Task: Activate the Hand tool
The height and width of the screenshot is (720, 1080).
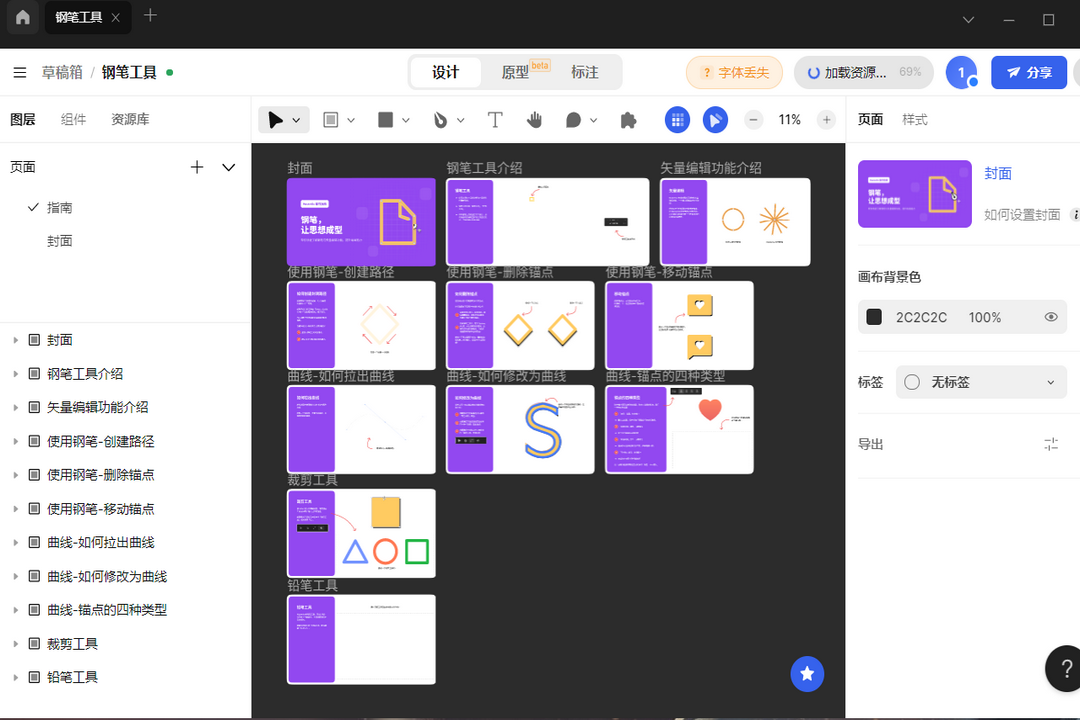Action: (535, 119)
